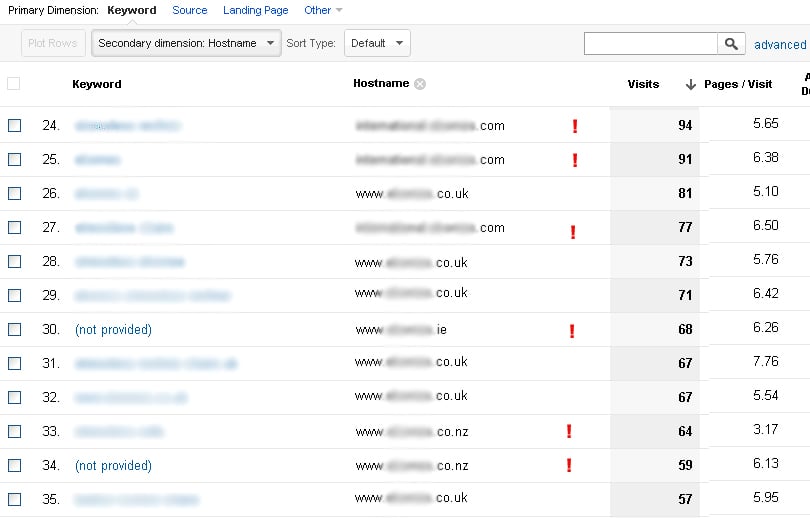This screenshot has height=518, width=810.
Task: Click pages per visit value 6.38
Action: click(766, 158)
